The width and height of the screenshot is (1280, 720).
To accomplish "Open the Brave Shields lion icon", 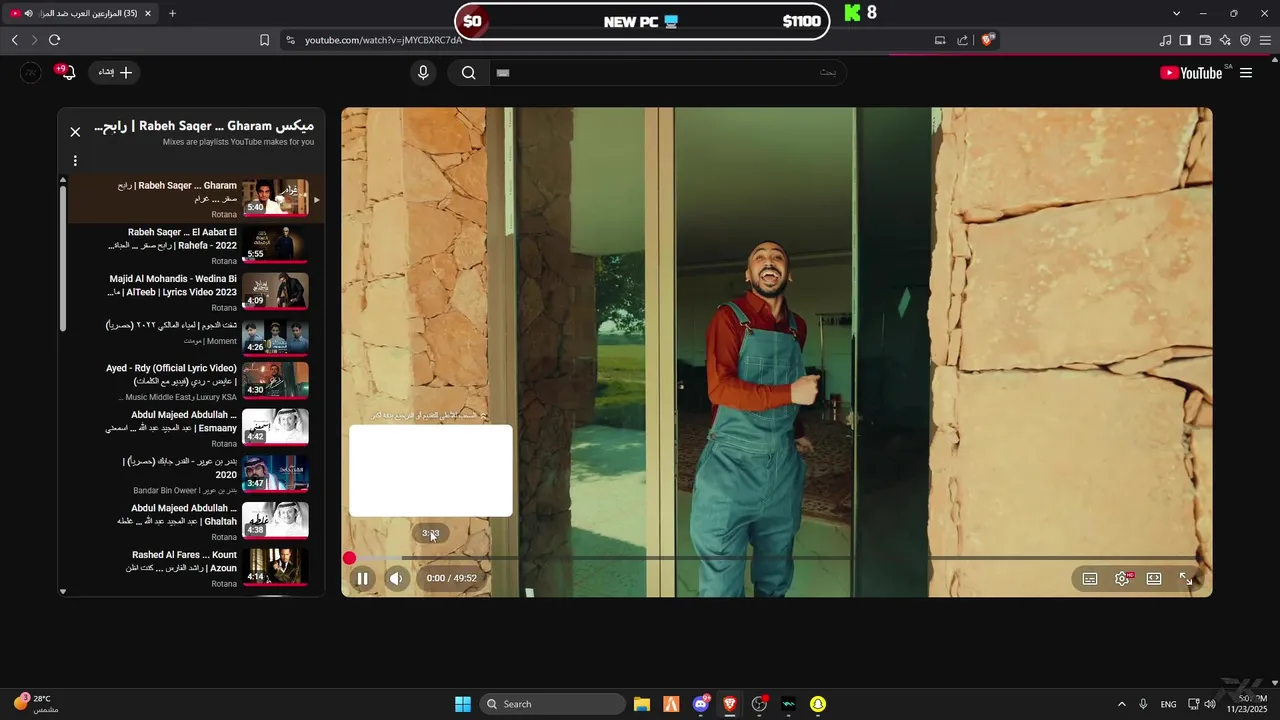I will 988,40.
